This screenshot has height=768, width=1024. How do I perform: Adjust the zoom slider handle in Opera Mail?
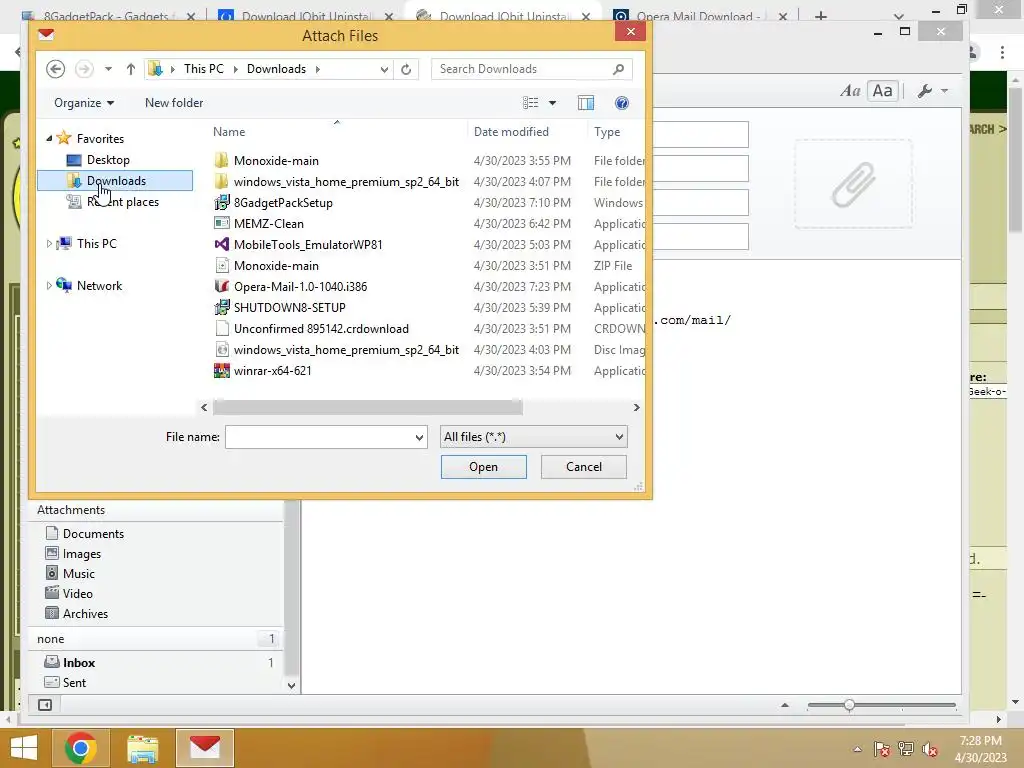click(x=849, y=705)
